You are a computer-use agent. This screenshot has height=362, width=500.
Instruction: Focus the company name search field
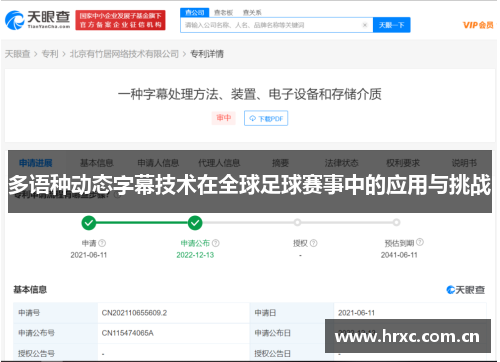click(x=276, y=25)
